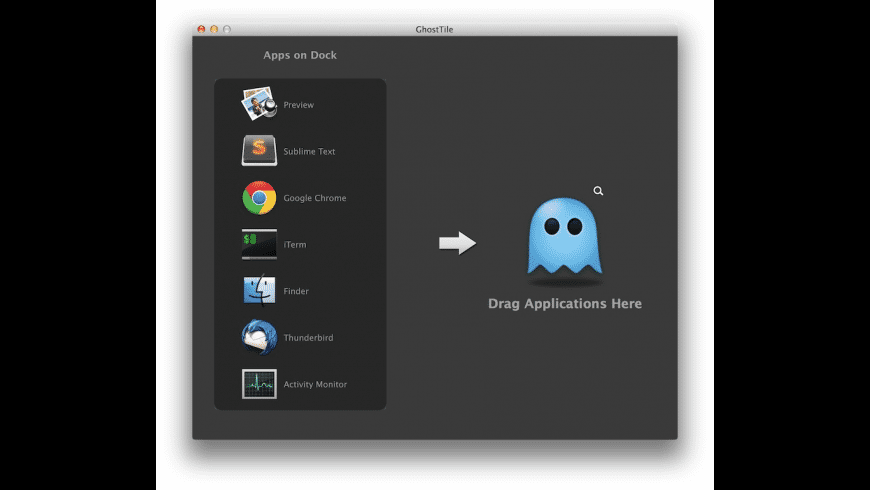
Task: Click the Preview app icon
Action: point(259,104)
